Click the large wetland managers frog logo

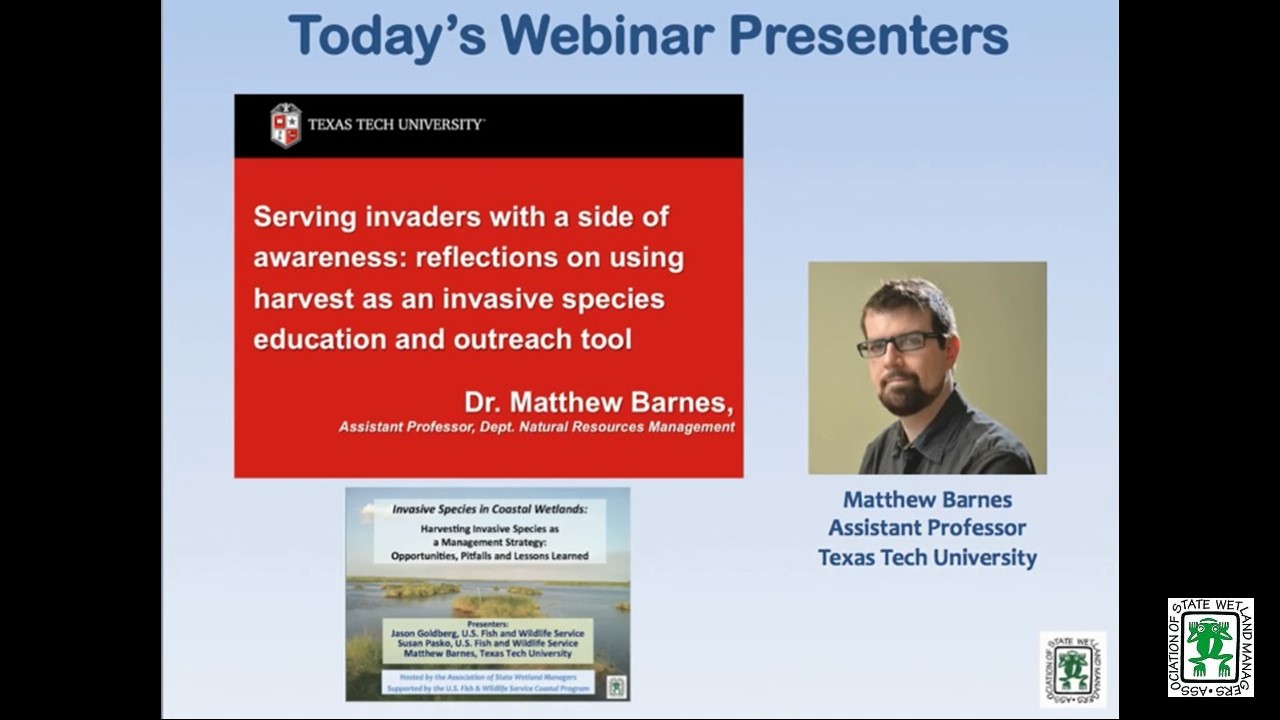click(1210, 648)
